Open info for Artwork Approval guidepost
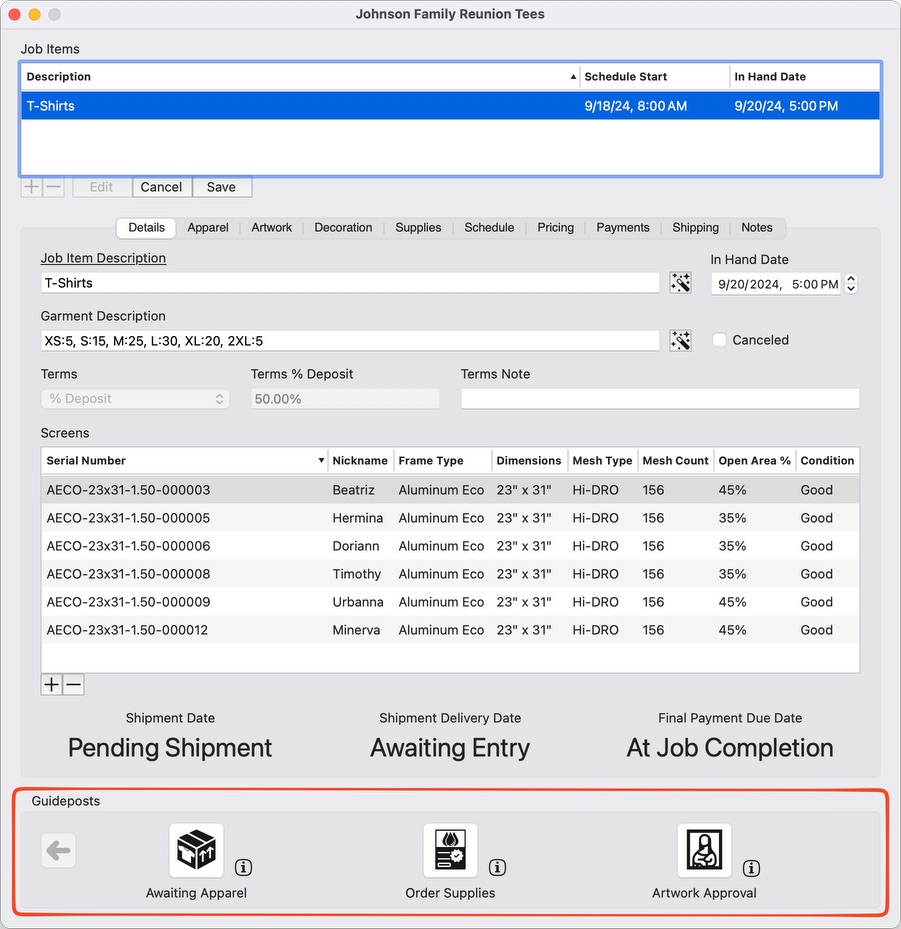The image size is (901, 929). coord(751,868)
